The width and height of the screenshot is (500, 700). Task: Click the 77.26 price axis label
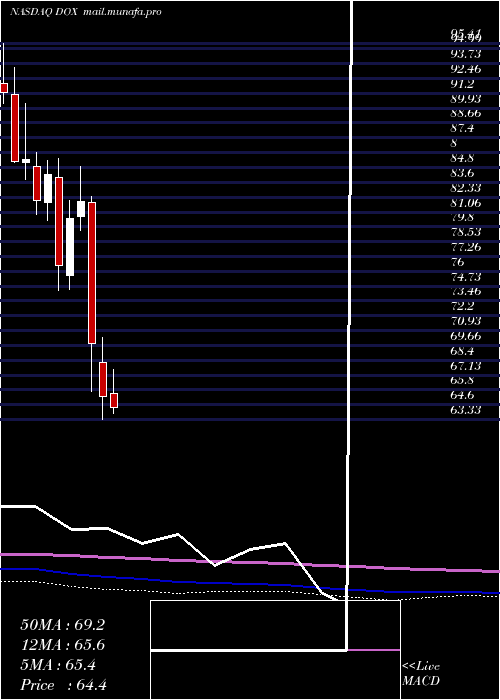(x=466, y=247)
